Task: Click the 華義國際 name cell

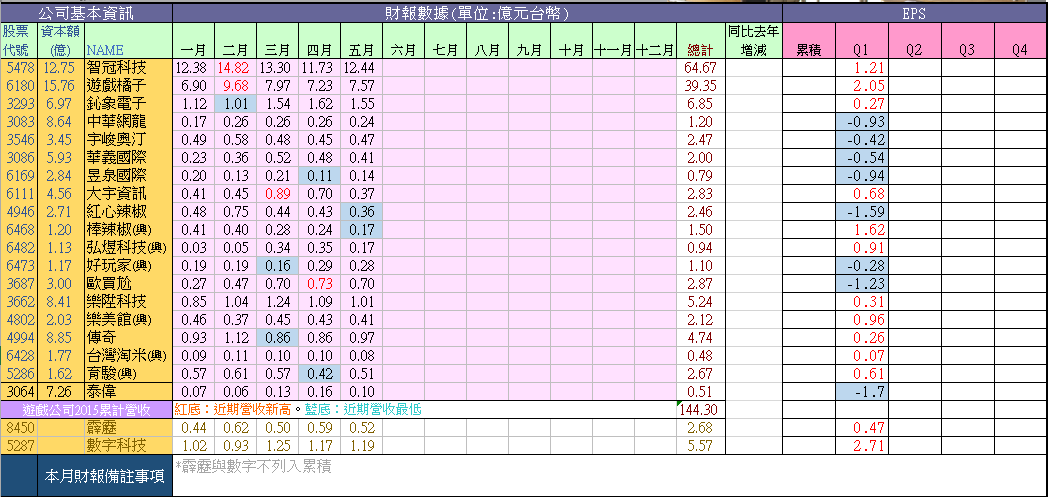Action: [x=129, y=158]
